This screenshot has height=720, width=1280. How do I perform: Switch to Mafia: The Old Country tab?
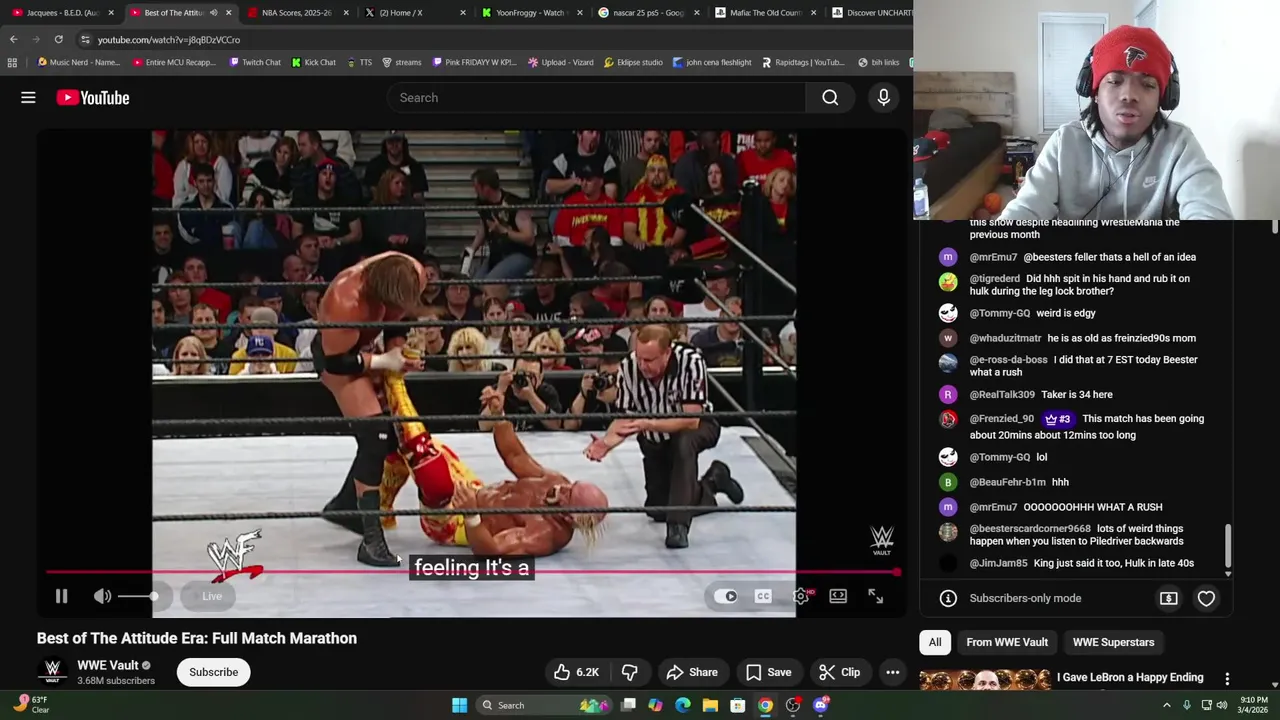[764, 13]
